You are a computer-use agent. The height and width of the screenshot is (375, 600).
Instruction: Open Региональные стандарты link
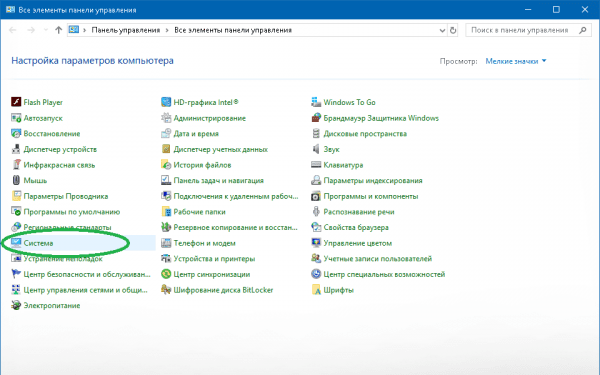67,227
